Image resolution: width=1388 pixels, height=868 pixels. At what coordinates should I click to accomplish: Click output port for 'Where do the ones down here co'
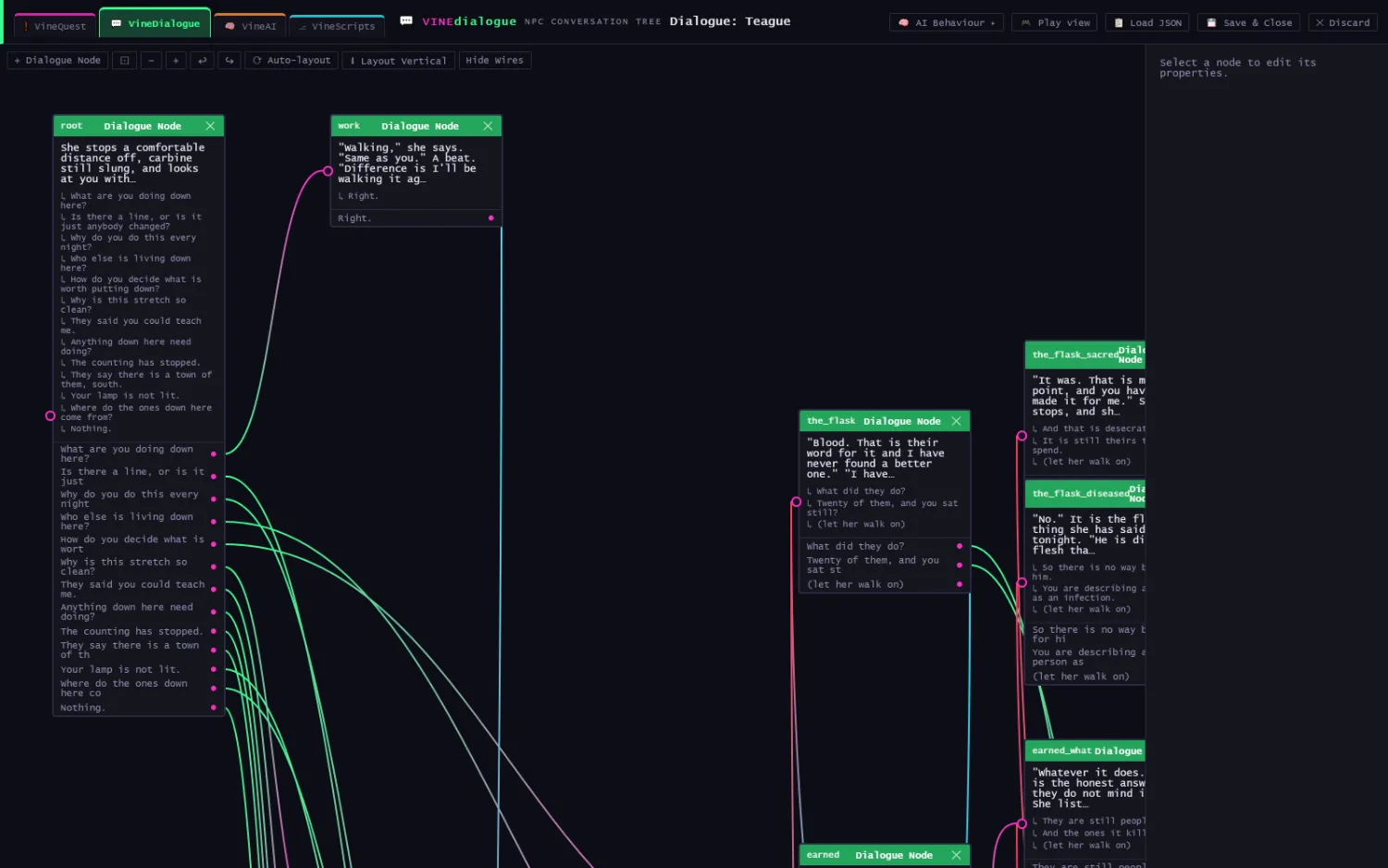click(213, 688)
